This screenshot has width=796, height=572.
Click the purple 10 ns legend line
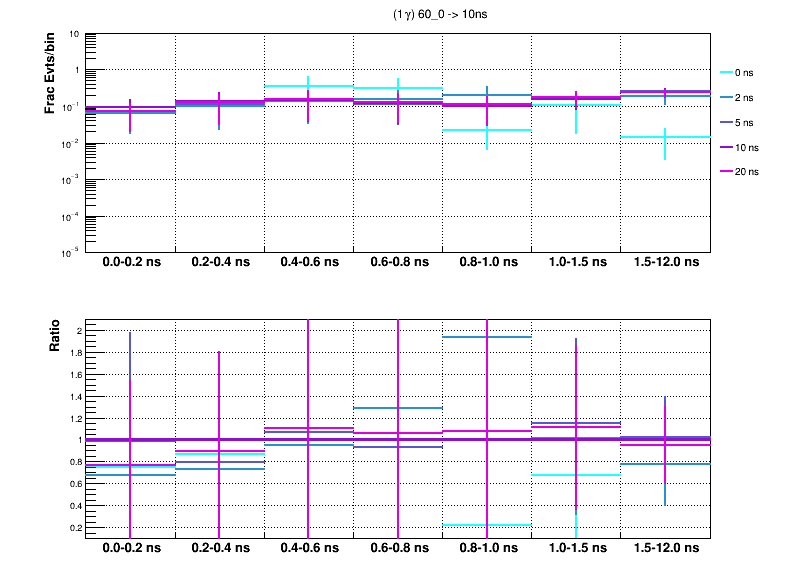tap(726, 147)
